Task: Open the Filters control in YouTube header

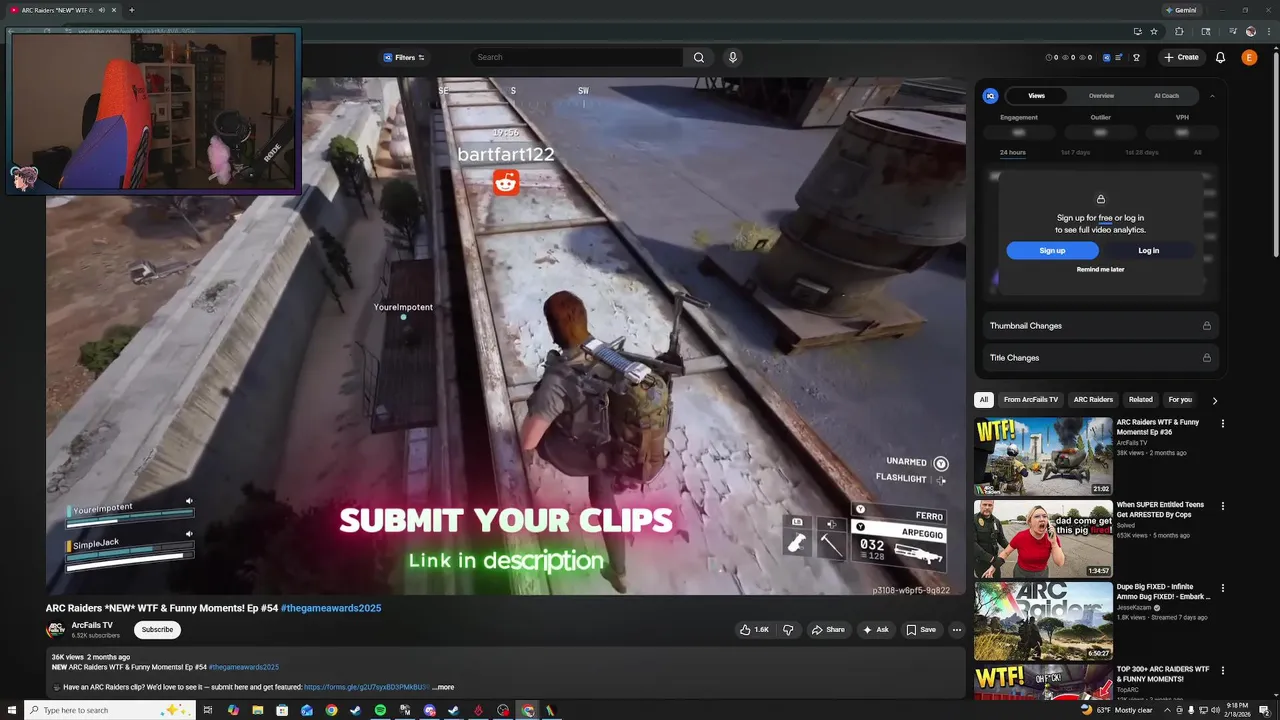Action: pyautogui.click(x=404, y=57)
